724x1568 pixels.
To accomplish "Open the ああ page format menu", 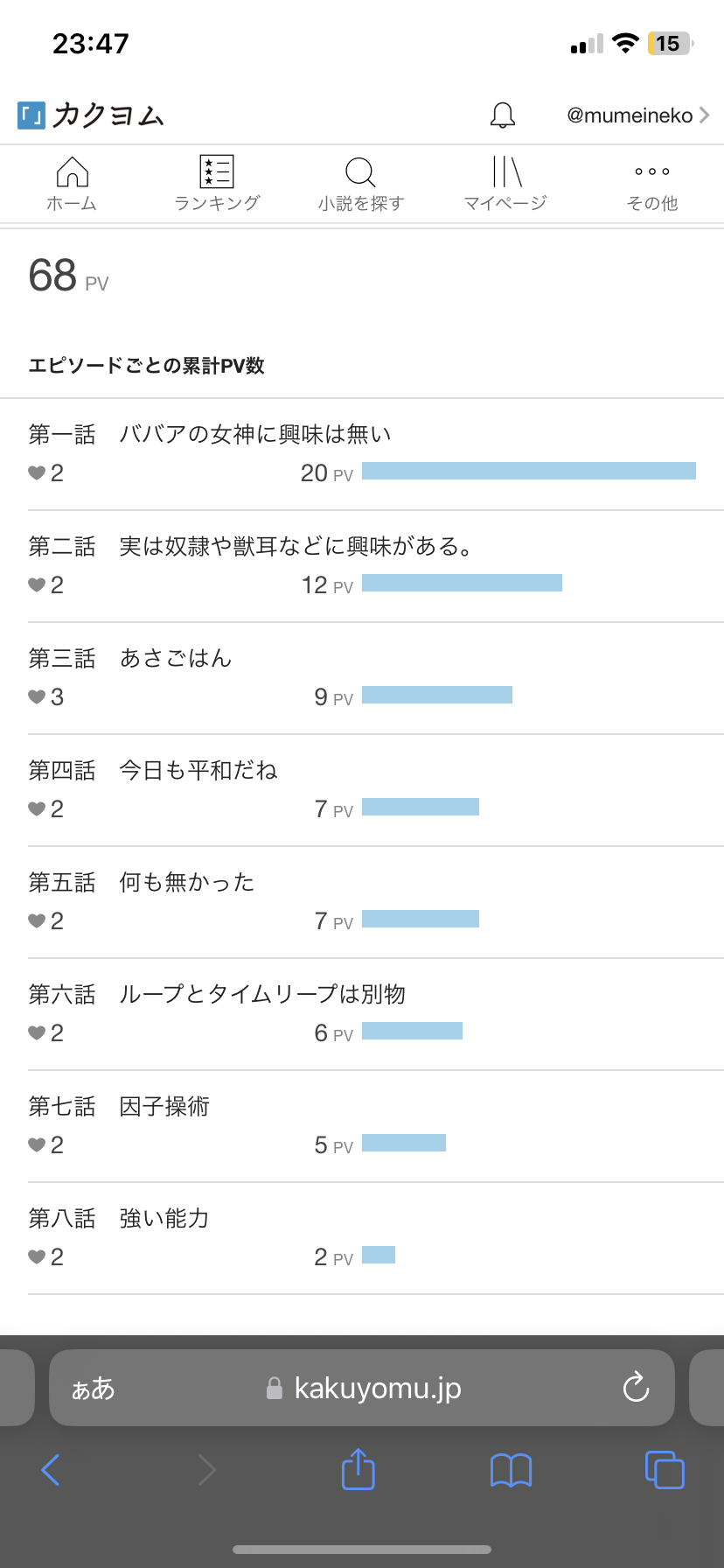I will [x=93, y=1388].
